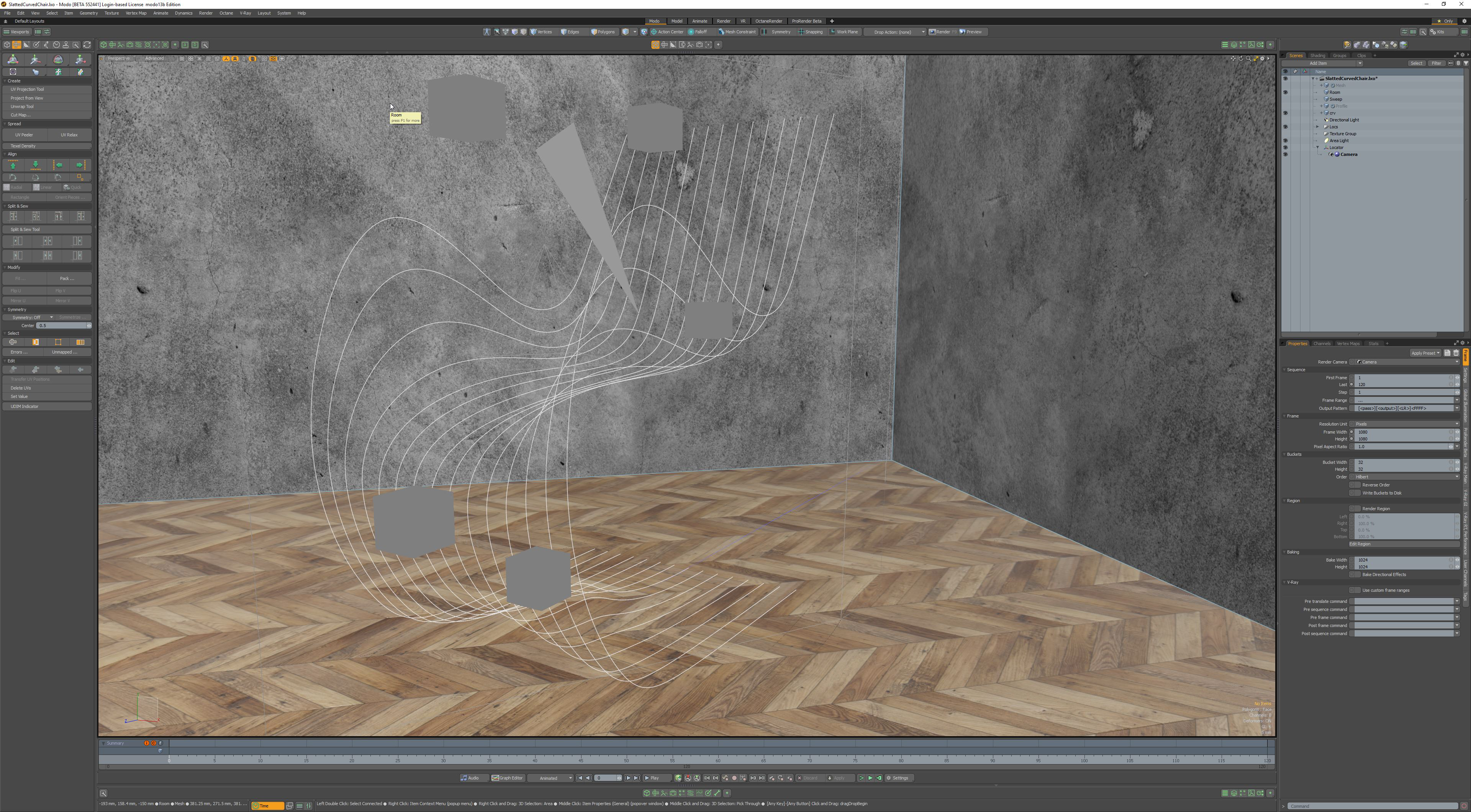The image size is (1471, 812).
Task: Click the UV Relax button
Action: [69, 135]
